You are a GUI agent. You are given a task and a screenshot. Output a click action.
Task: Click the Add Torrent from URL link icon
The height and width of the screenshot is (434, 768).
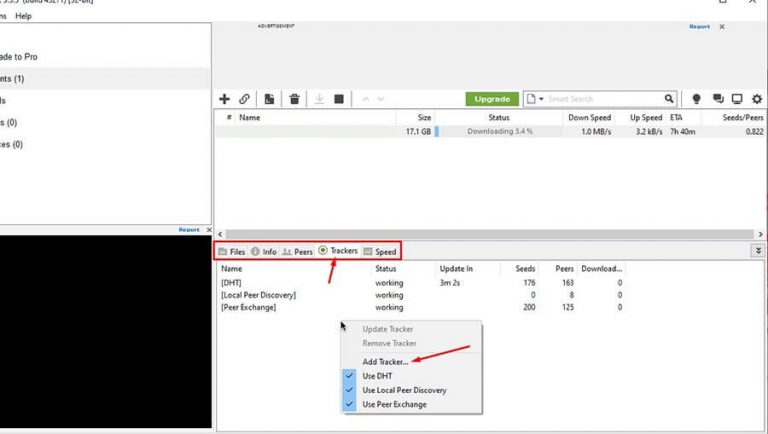(x=244, y=99)
